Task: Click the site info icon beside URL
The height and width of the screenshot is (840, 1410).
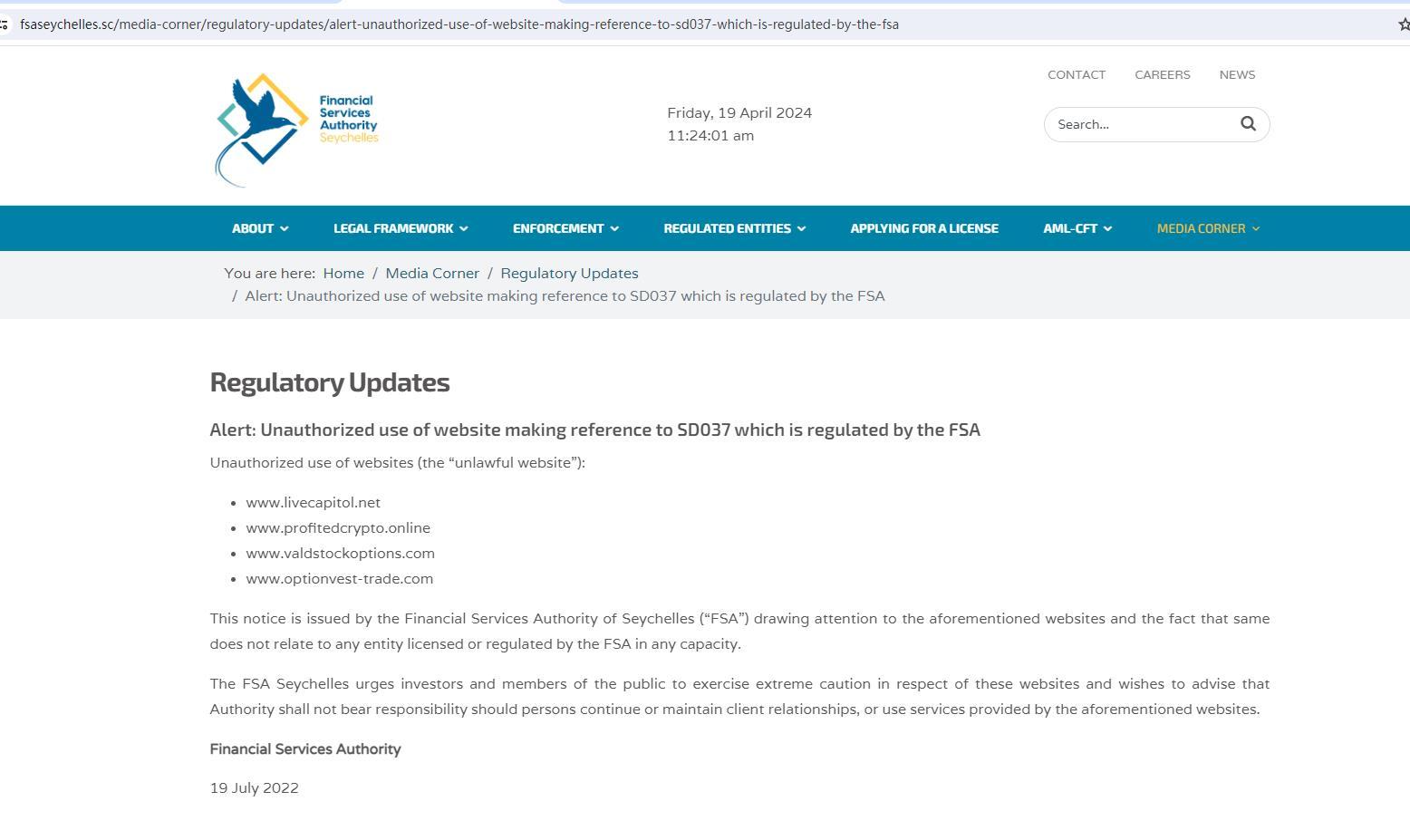Action: [x=5, y=24]
